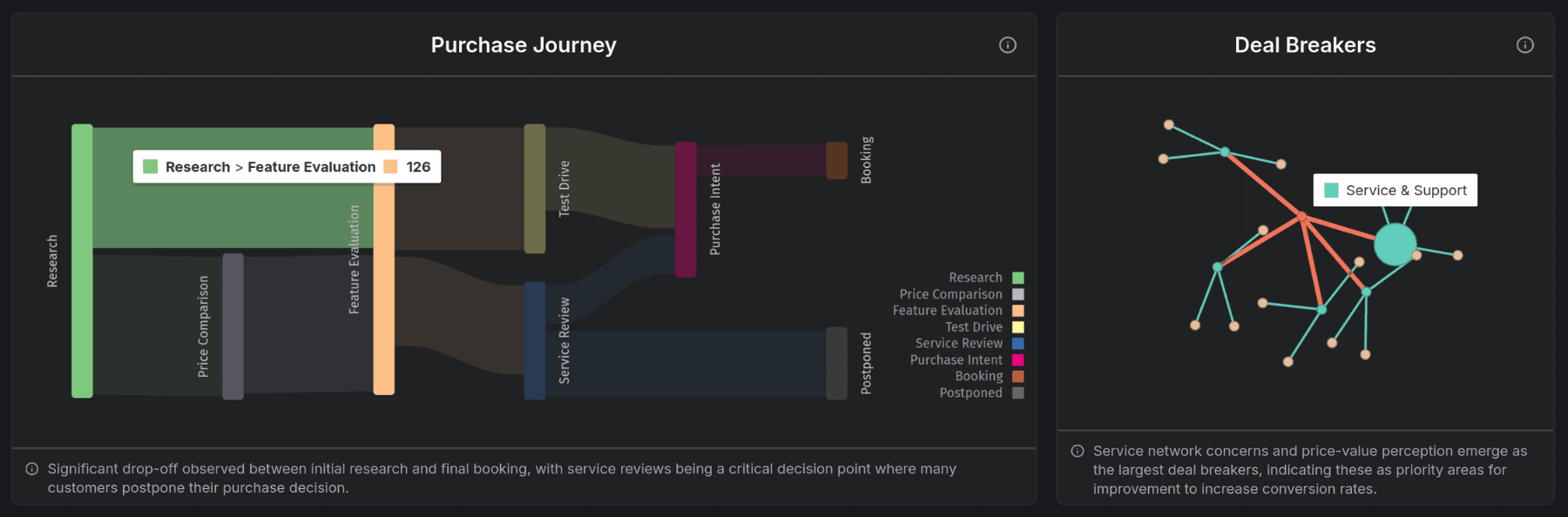Click the Purchase Intent legend marker
The height and width of the screenshot is (517, 1568).
click(x=1017, y=359)
